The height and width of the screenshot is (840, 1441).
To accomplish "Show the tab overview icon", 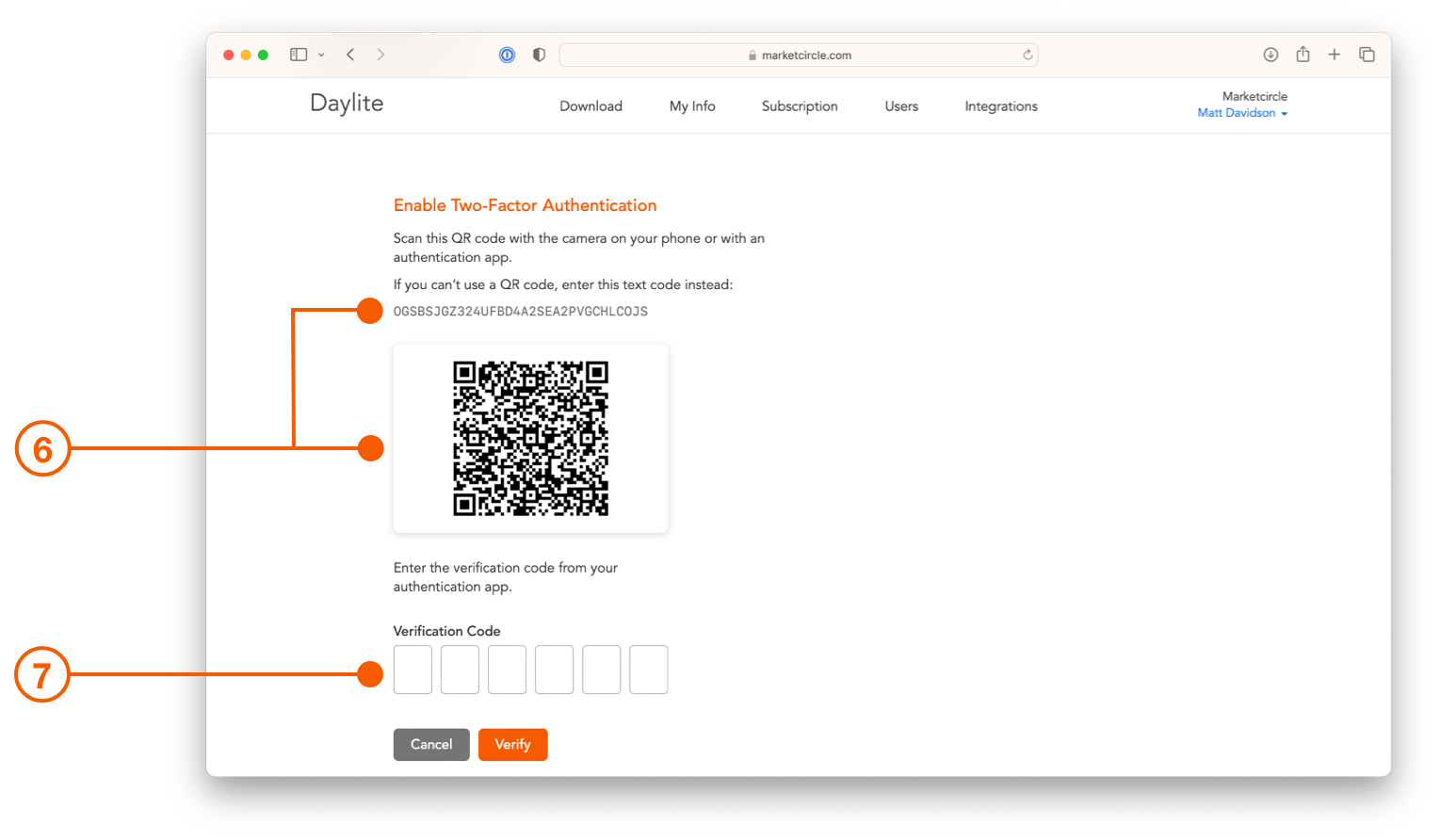I will pos(1367,55).
